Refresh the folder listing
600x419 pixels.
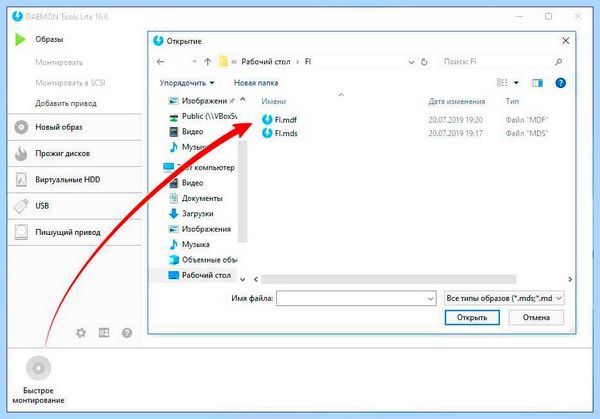[424, 62]
